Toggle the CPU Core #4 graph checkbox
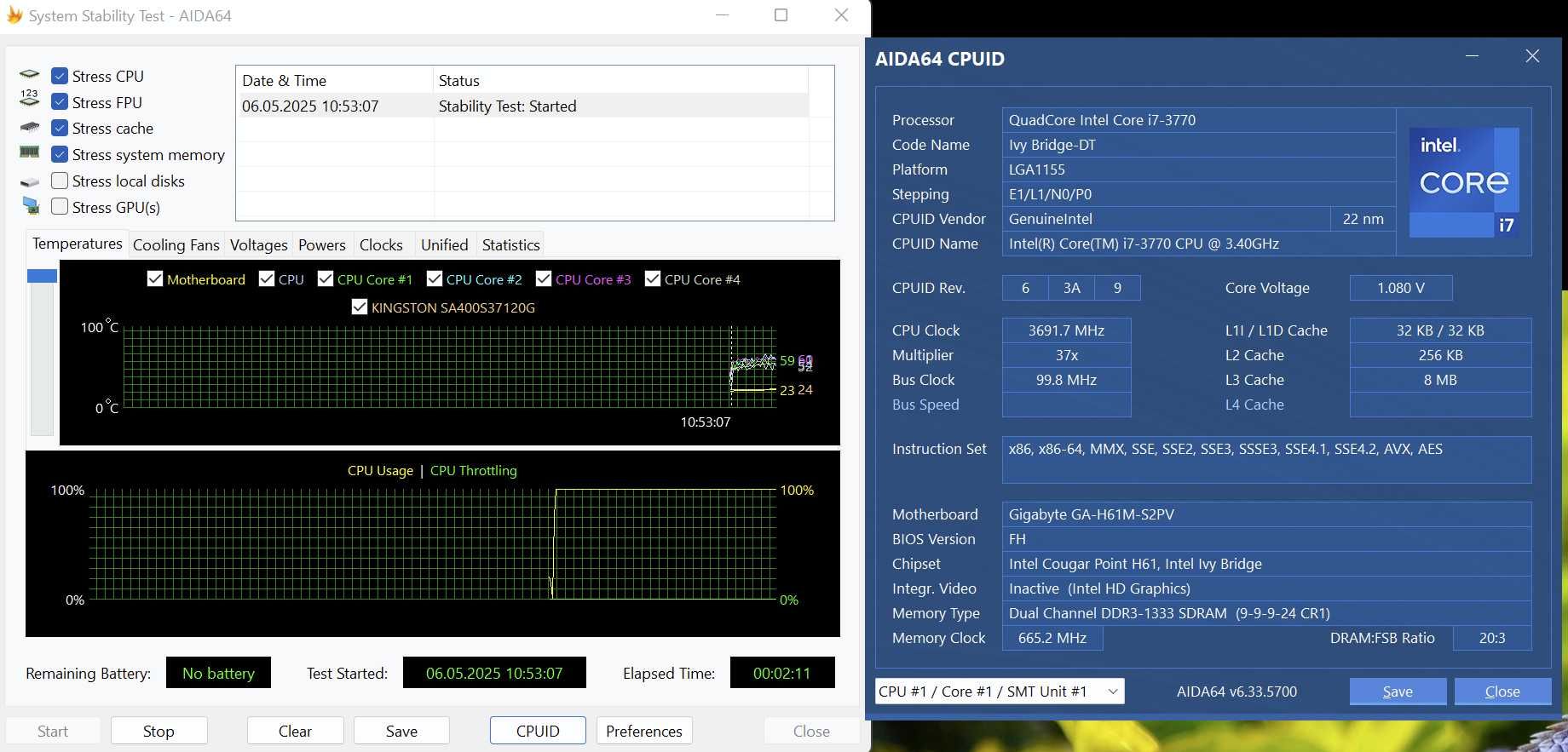The image size is (1568, 752). click(x=653, y=278)
